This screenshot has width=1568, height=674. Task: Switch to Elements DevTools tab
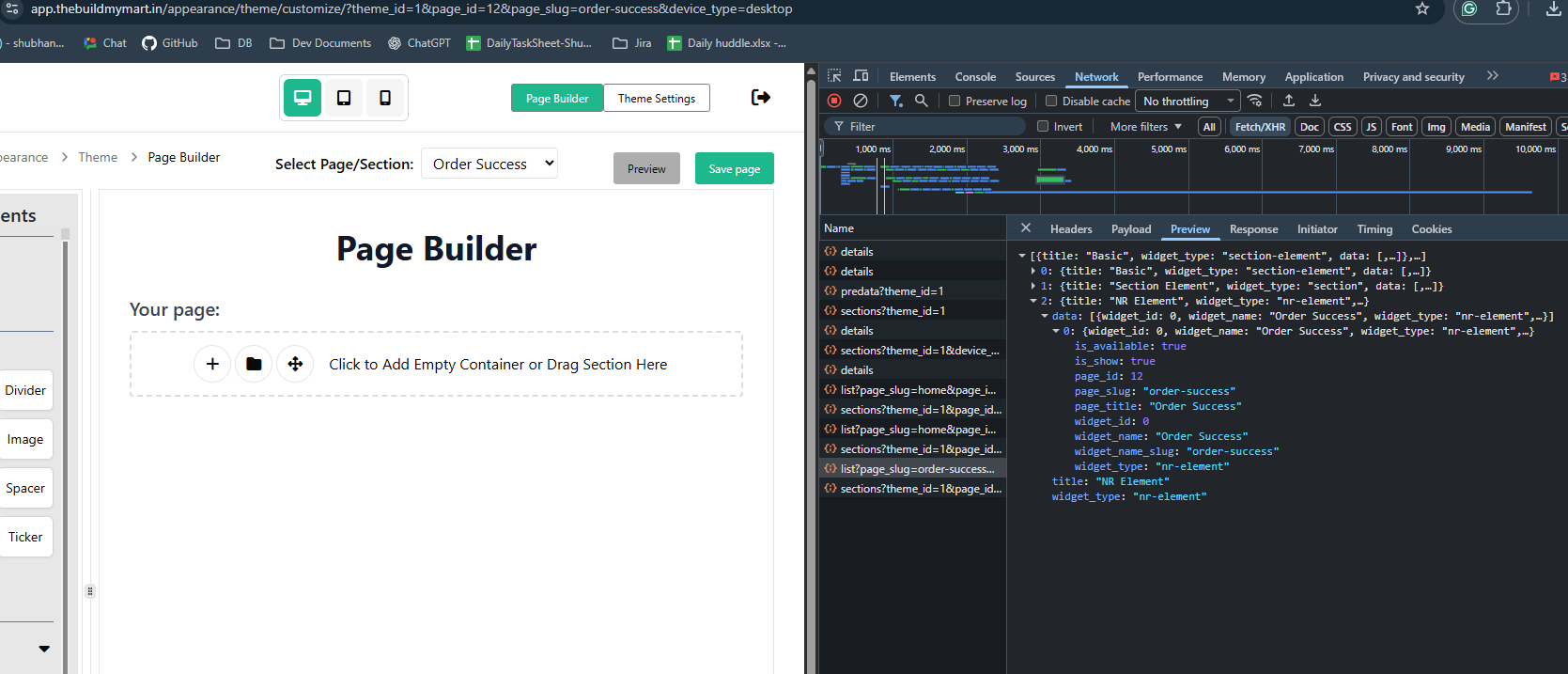point(912,77)
